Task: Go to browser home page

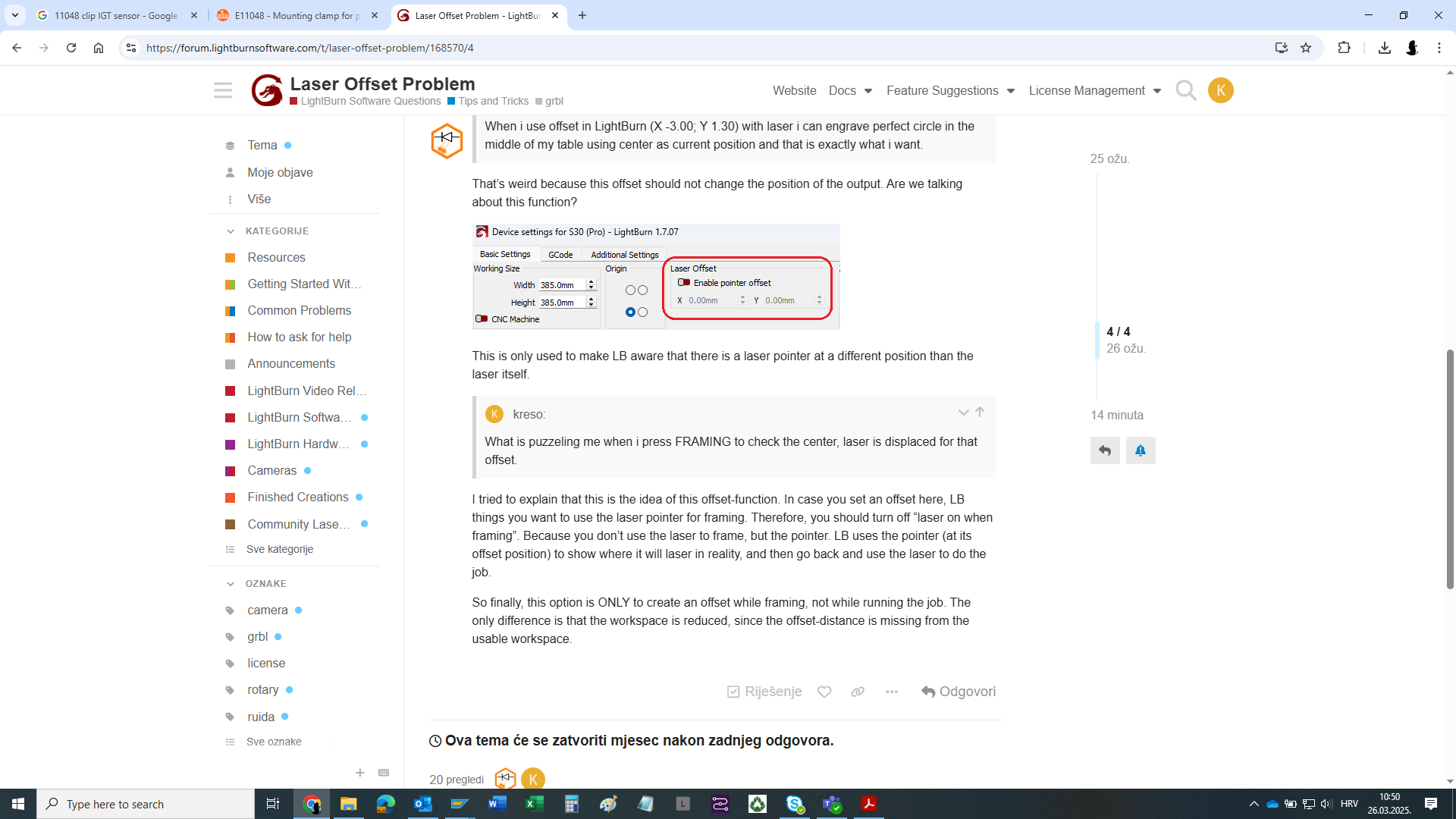Action: tap(99, 48)
